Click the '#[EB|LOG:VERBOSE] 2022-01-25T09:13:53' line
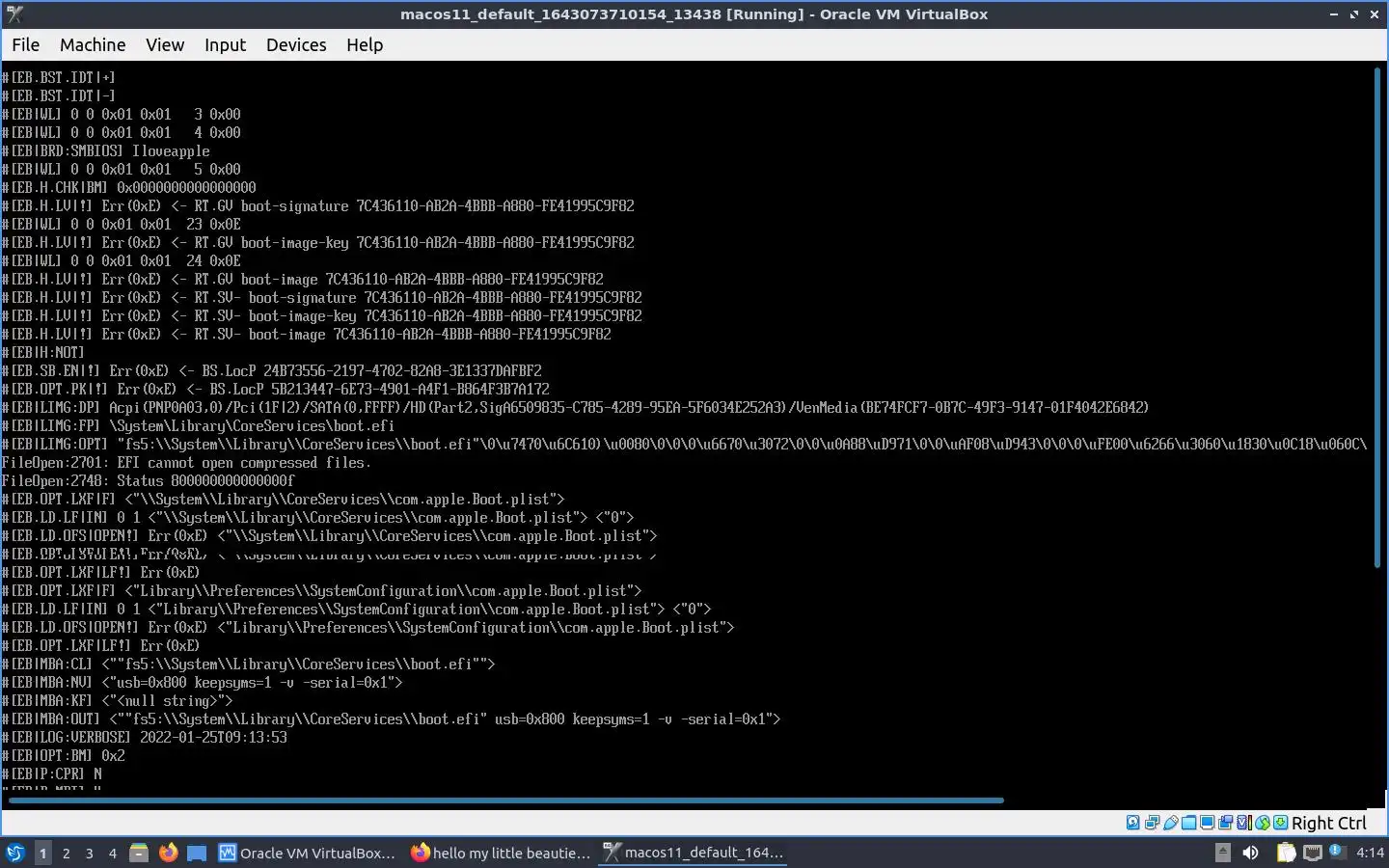Image resolution: width=1389 pixels, height=868 pixels. [x=145, y=737]
